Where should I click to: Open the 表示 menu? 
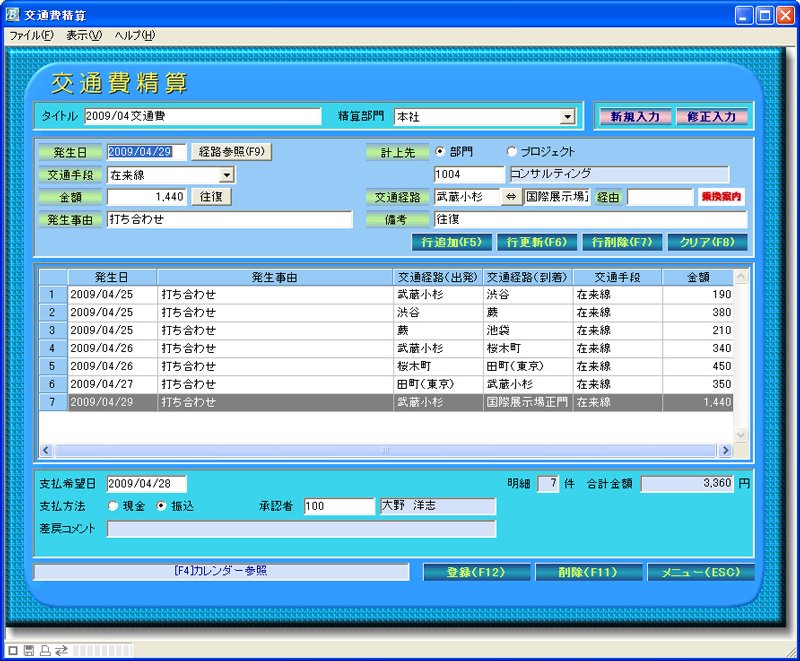tap(84, 35)
